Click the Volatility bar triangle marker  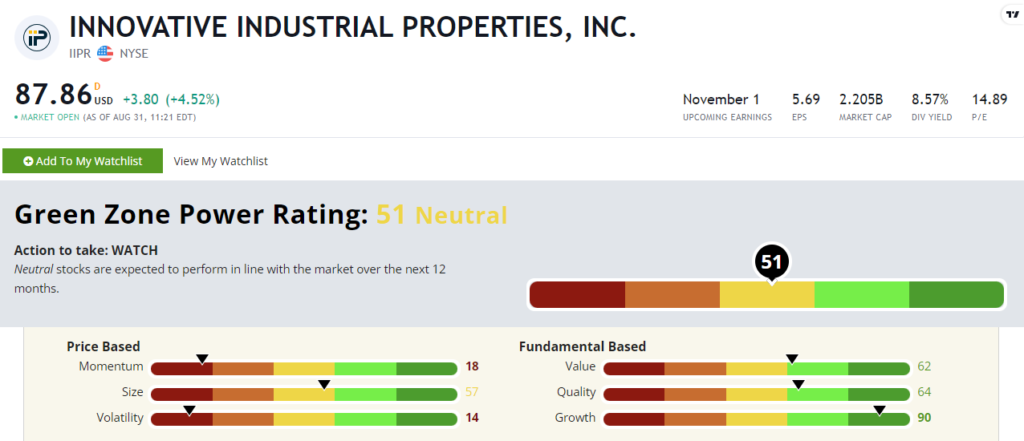(x=189, y=410)
